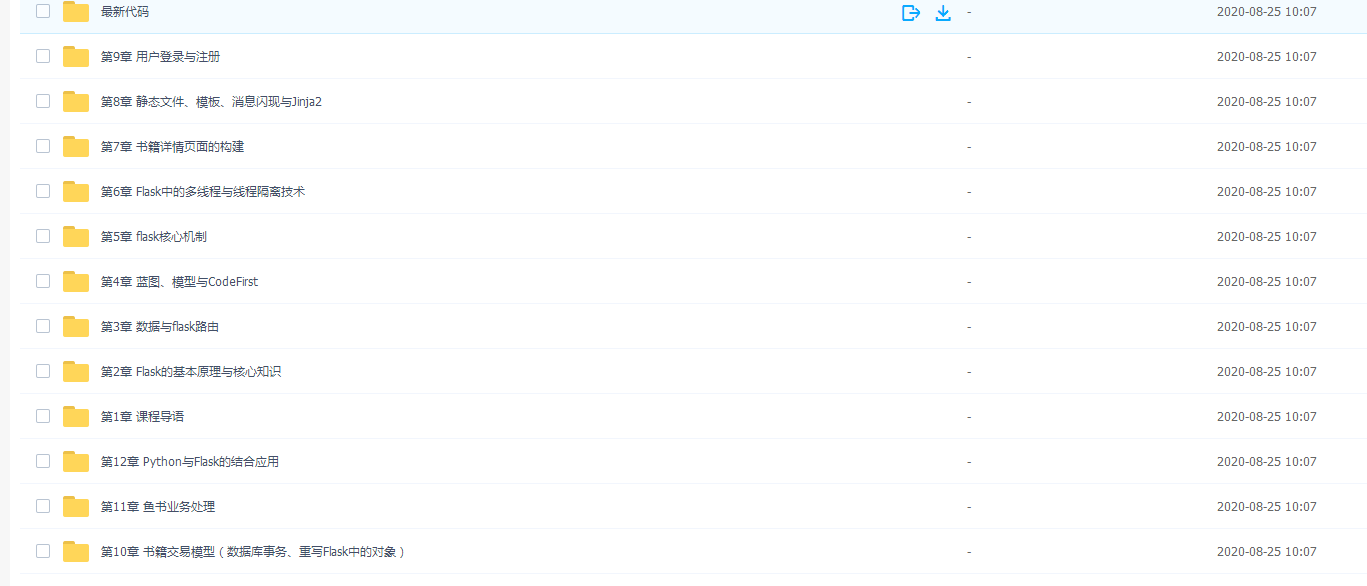Screen dimensions: 1367x586
Task: Tick checkbox for 第7章 书籍详情页面的构建
Action: point(43,146)
